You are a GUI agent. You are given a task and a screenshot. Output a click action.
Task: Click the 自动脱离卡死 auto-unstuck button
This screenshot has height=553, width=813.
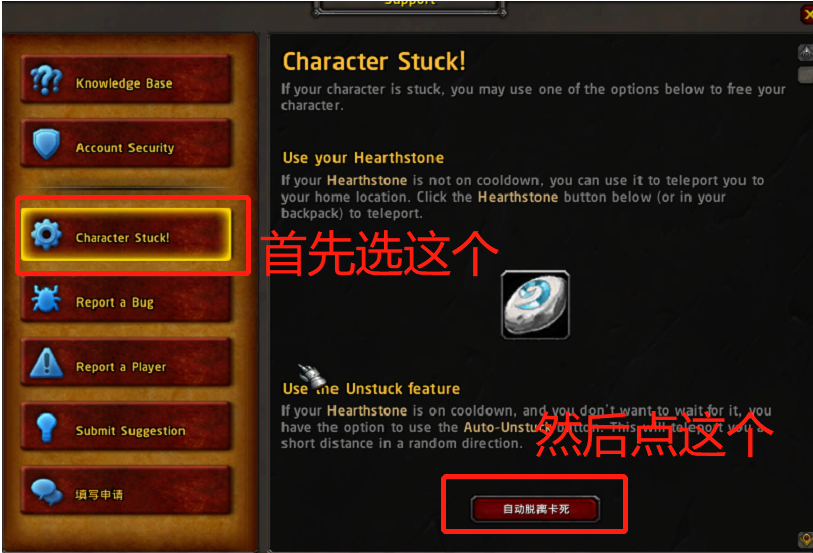536,509
